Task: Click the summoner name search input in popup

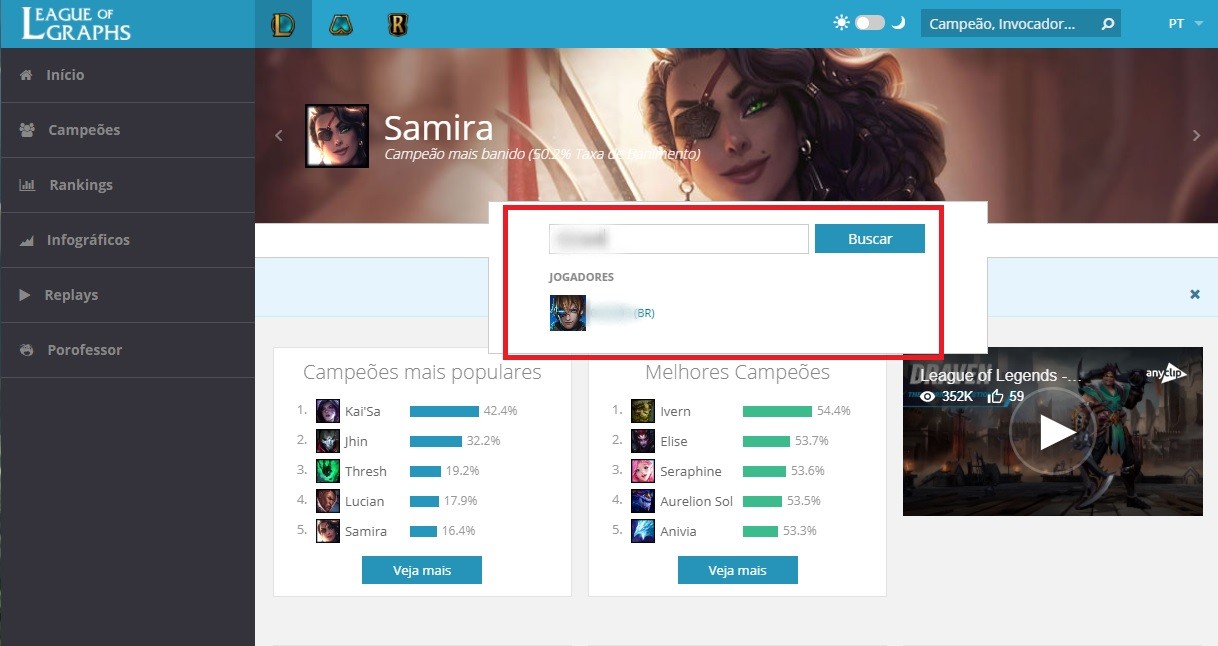Action: click(x=679, y=239)
